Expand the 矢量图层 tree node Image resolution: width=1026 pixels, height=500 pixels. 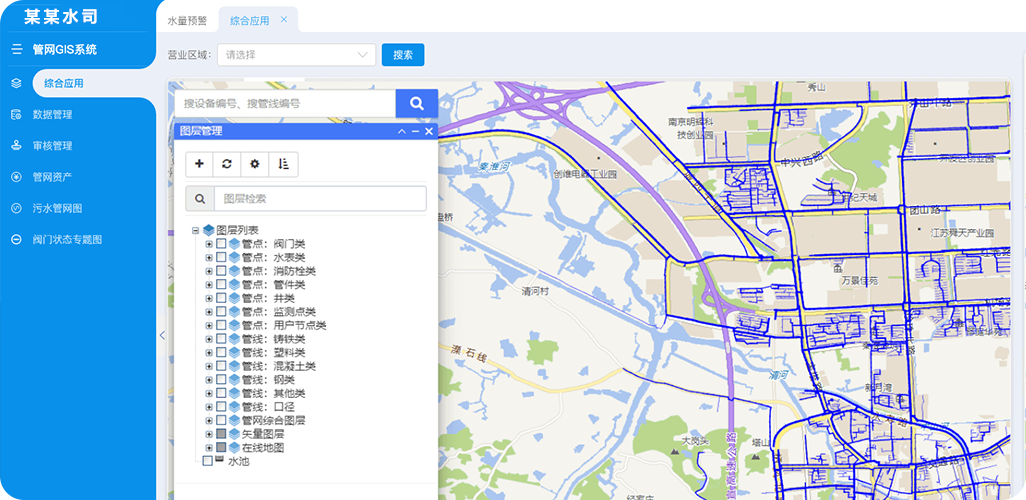pos(209,434)
